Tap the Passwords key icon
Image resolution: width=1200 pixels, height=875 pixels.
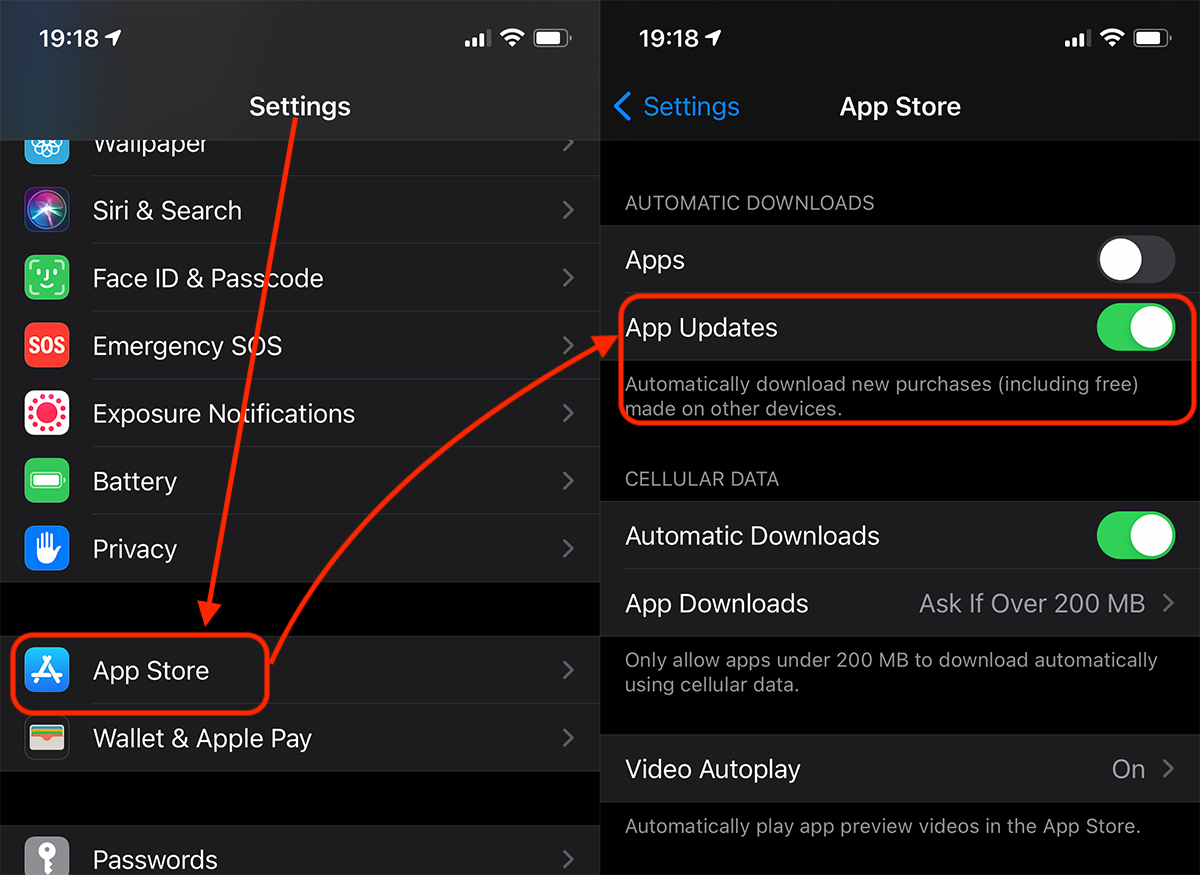[x=47, y=857]
